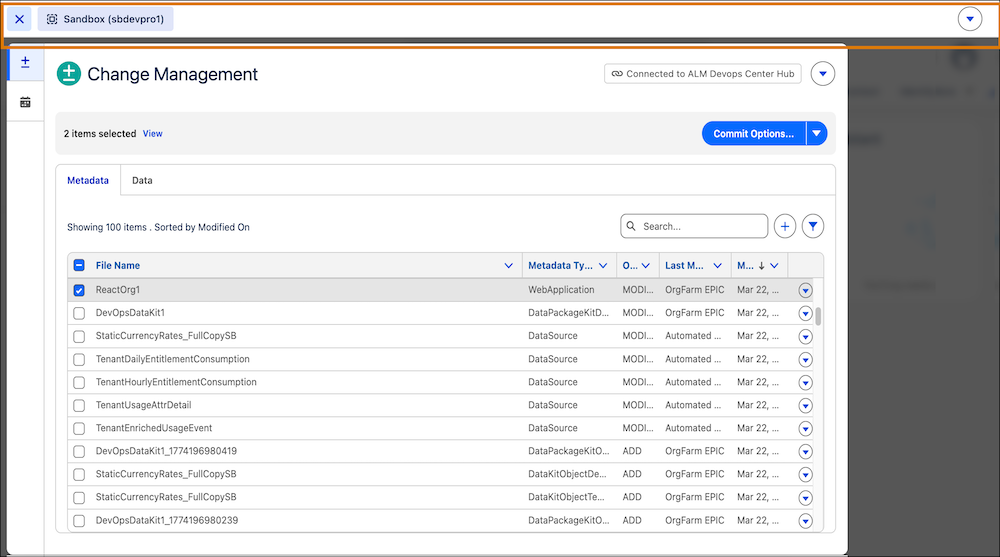Check DevOpsDataKit1_1774196980419 checkbox
Image resolution: width=1000 pixels, height=557 pixels.
(x=79, y=452)
